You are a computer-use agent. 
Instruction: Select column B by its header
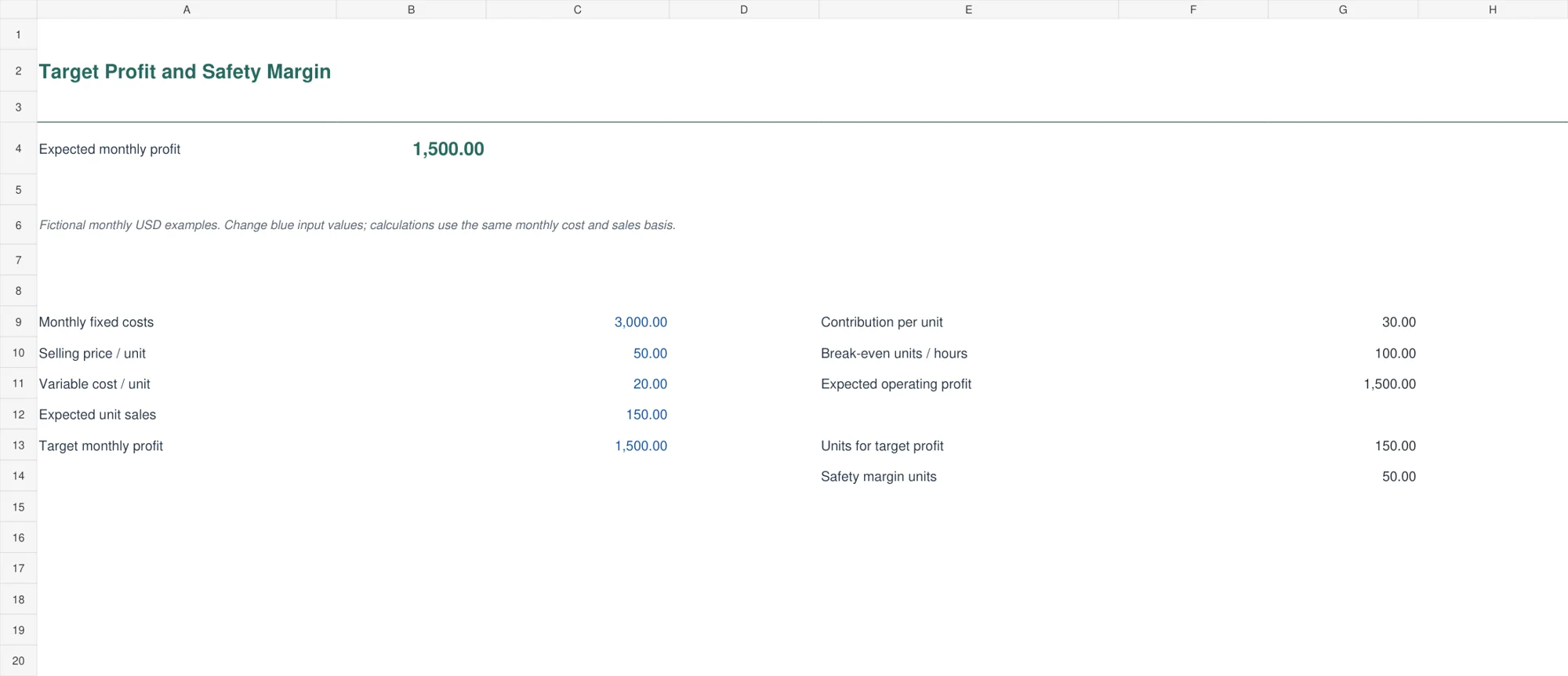(411, 9)
